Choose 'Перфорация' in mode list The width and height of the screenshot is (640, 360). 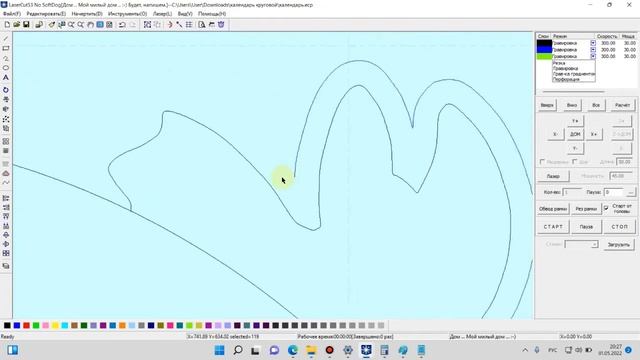pyautogui.click(x=566, y=79)
